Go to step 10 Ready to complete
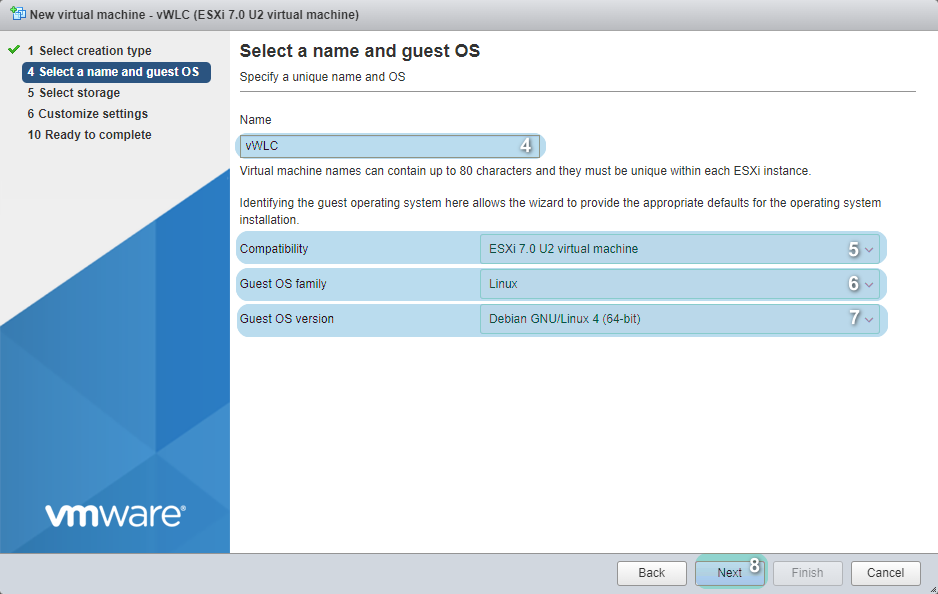Image resolution: width=938 pixels, height=594 pixels. (x=89, y=135)
